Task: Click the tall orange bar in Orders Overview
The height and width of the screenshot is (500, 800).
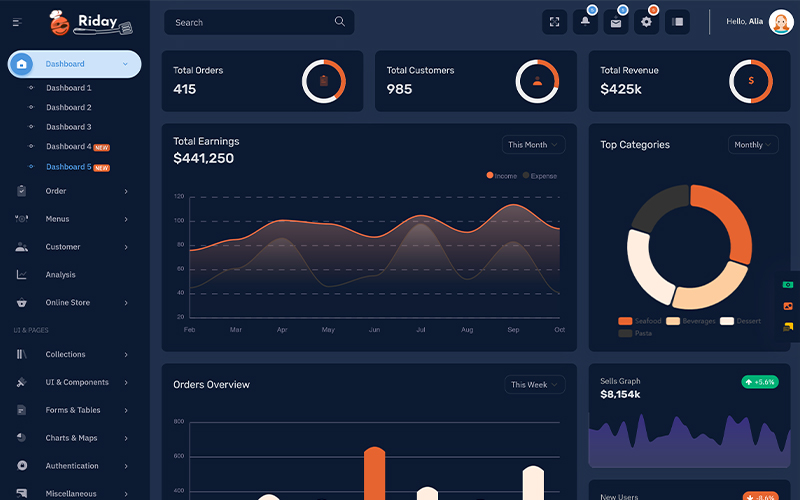Action: coord(374,473)
